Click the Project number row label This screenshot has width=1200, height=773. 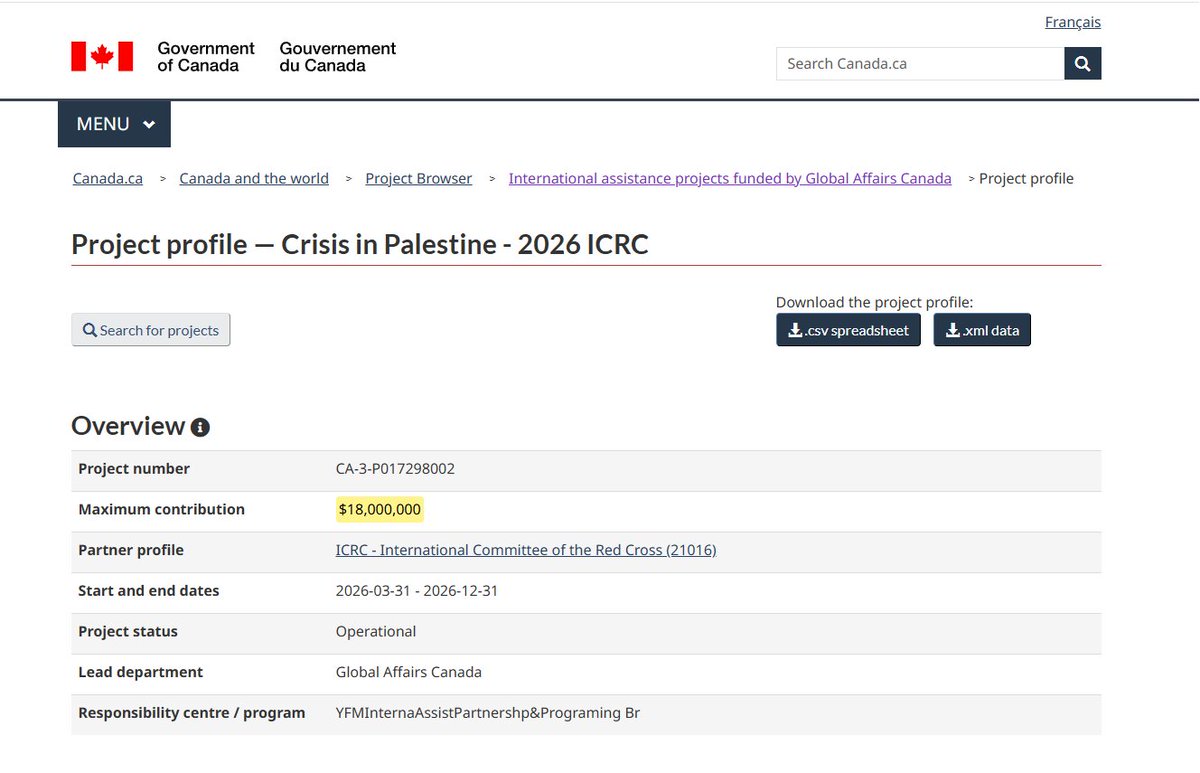pos(134,468)
